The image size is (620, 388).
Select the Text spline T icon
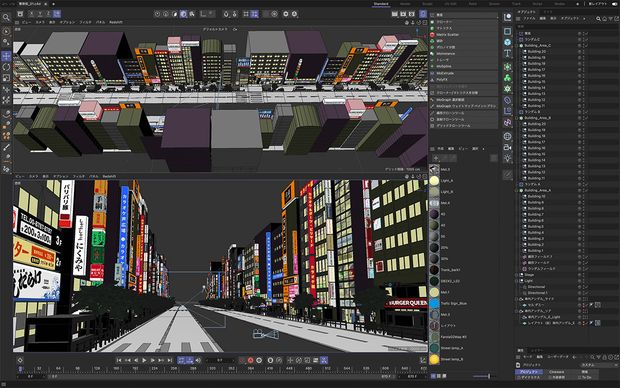(x=508, y=53)
